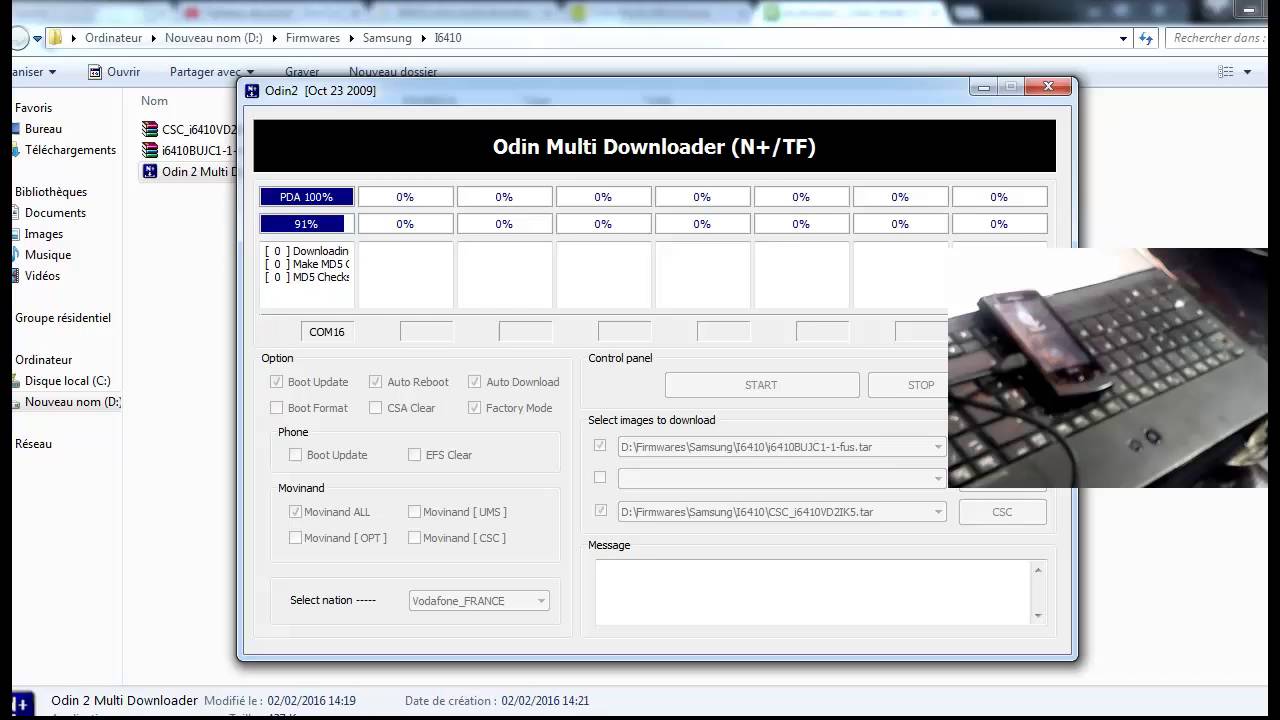Click phone webcam overlay thumbnail
The height and width of the screenshot is (720, 1280).
click(1108, 368)
